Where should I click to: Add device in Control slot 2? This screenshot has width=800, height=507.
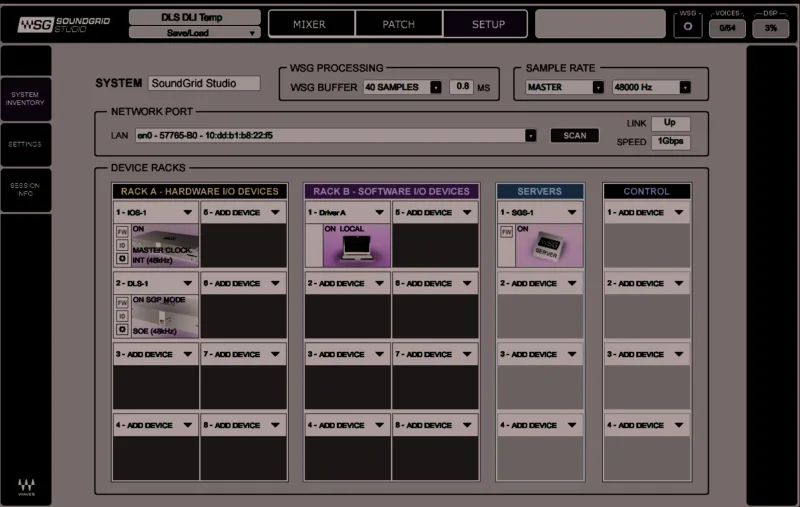(647, 283)
